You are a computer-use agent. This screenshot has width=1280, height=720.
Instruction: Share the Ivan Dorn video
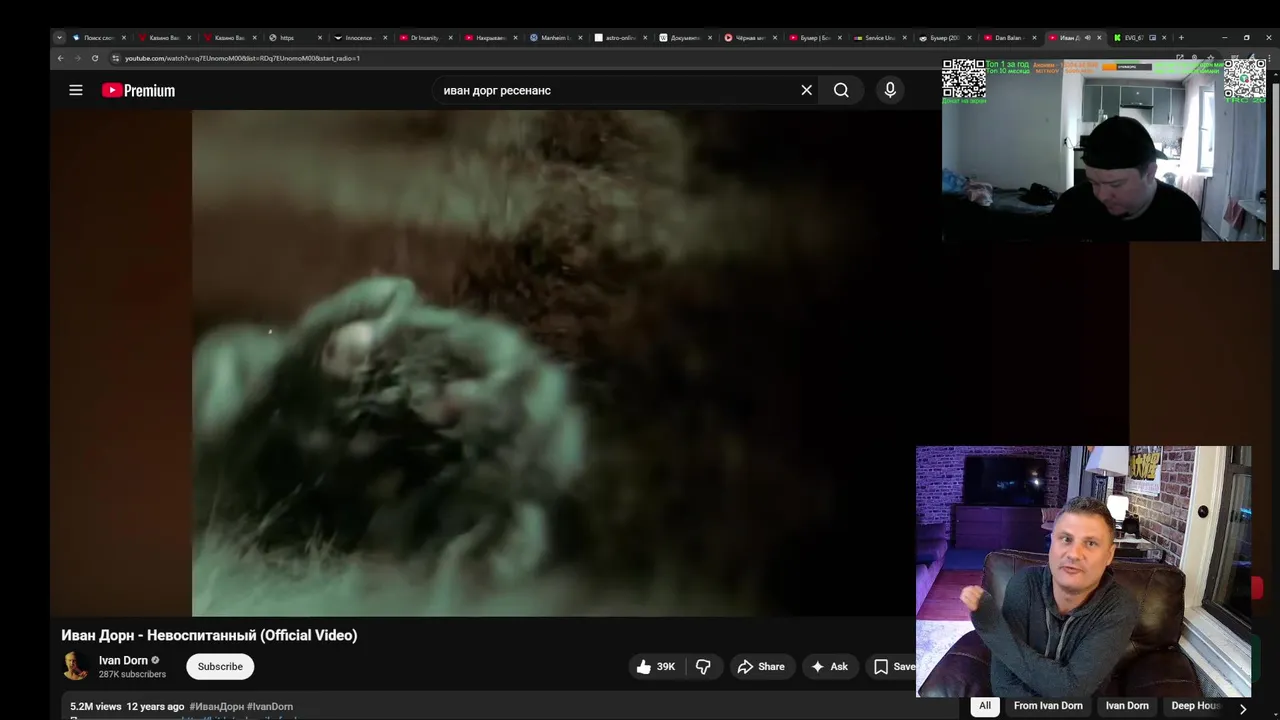[761, 667]
